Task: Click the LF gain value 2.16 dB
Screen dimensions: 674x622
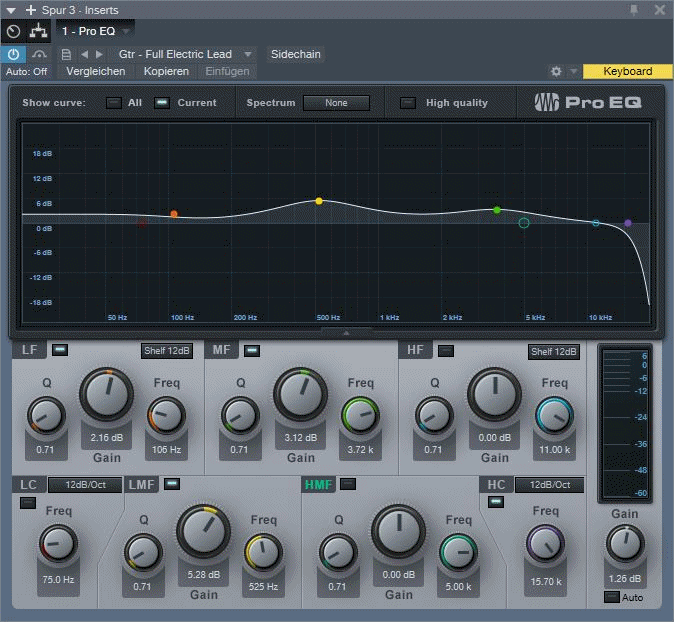Action: tap(106, 438)
